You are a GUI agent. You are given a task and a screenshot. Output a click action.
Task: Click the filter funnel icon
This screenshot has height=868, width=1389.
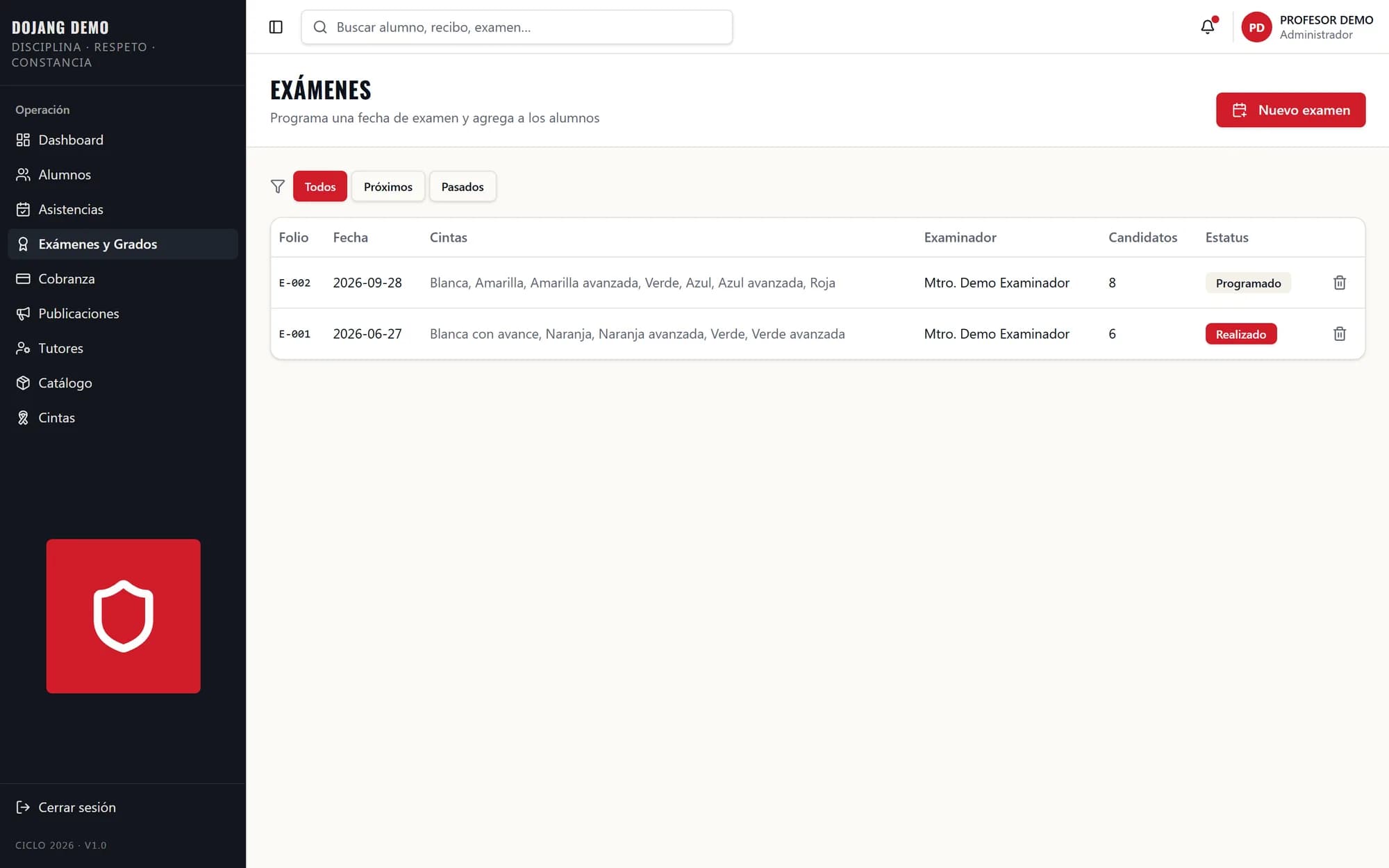(278, 186)
